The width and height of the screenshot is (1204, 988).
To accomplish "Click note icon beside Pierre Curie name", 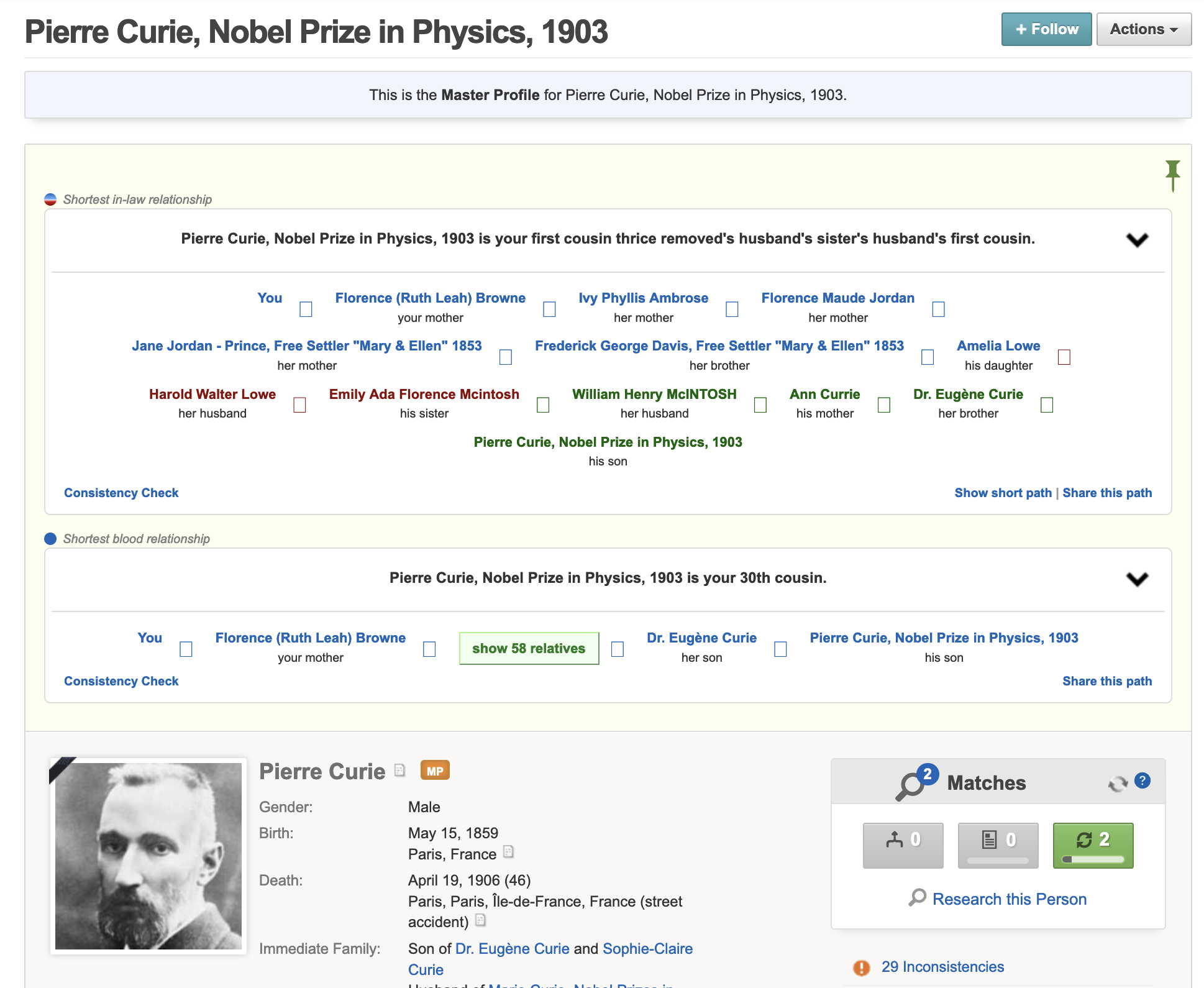I will click(400, 771).
